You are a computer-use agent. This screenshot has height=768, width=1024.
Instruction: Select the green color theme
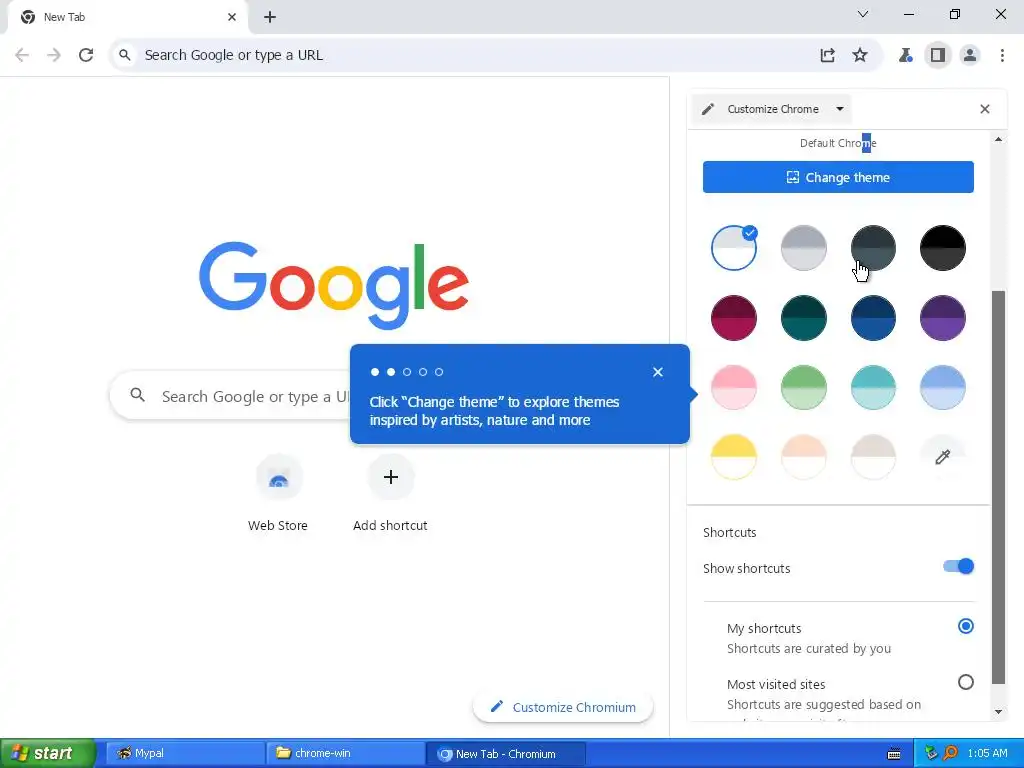coord(803,387)
